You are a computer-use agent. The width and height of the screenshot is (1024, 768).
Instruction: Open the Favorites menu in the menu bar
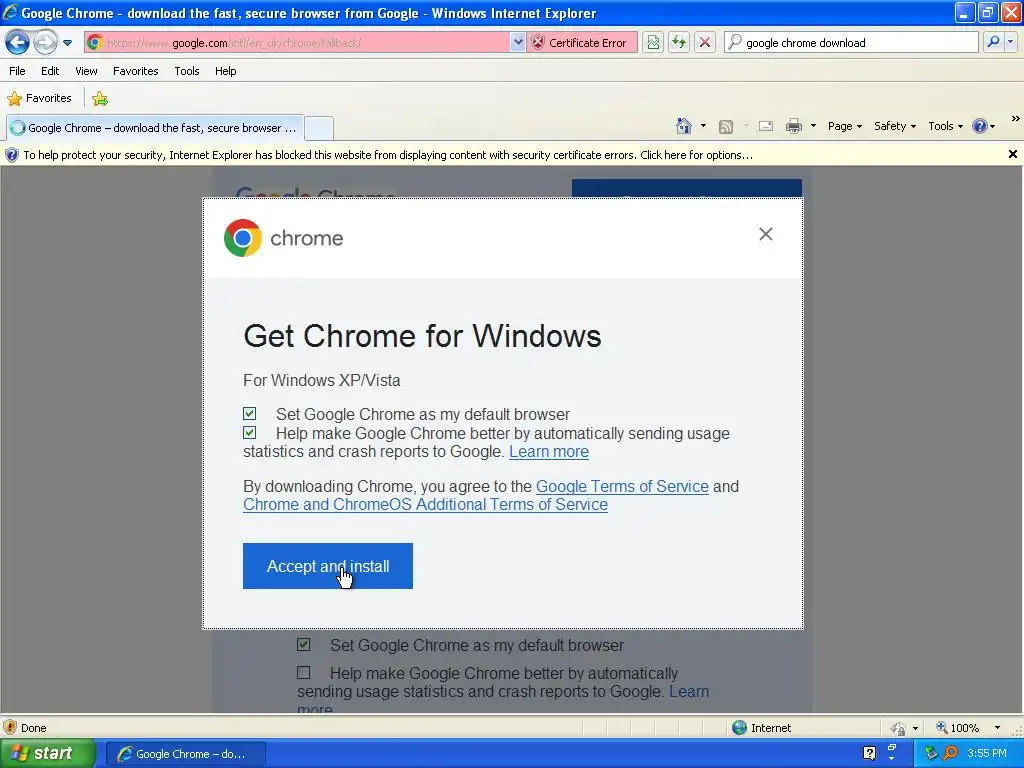(135, 71)
